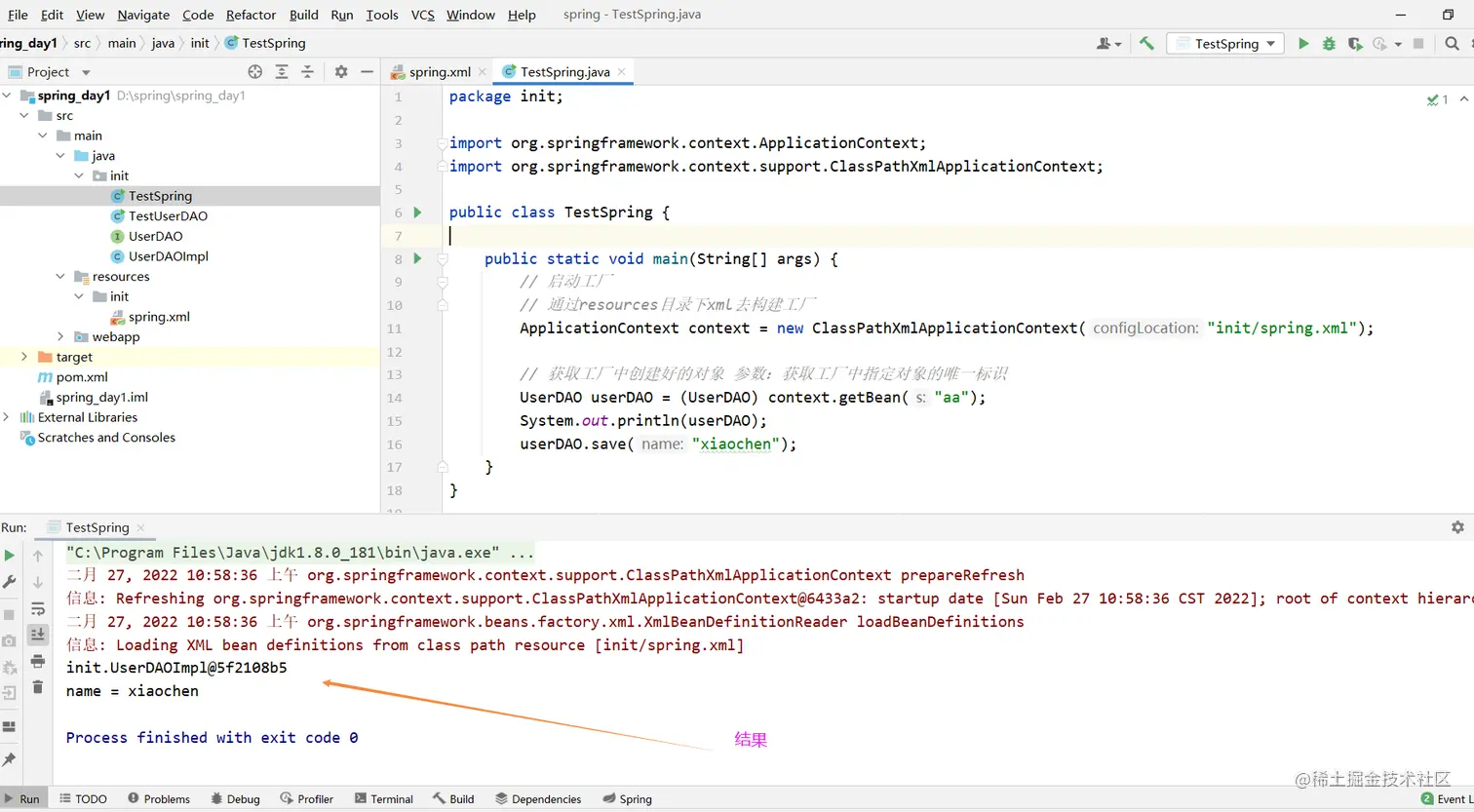
Task: Click the down arrow in the Run console
Action: coord(38,582)
